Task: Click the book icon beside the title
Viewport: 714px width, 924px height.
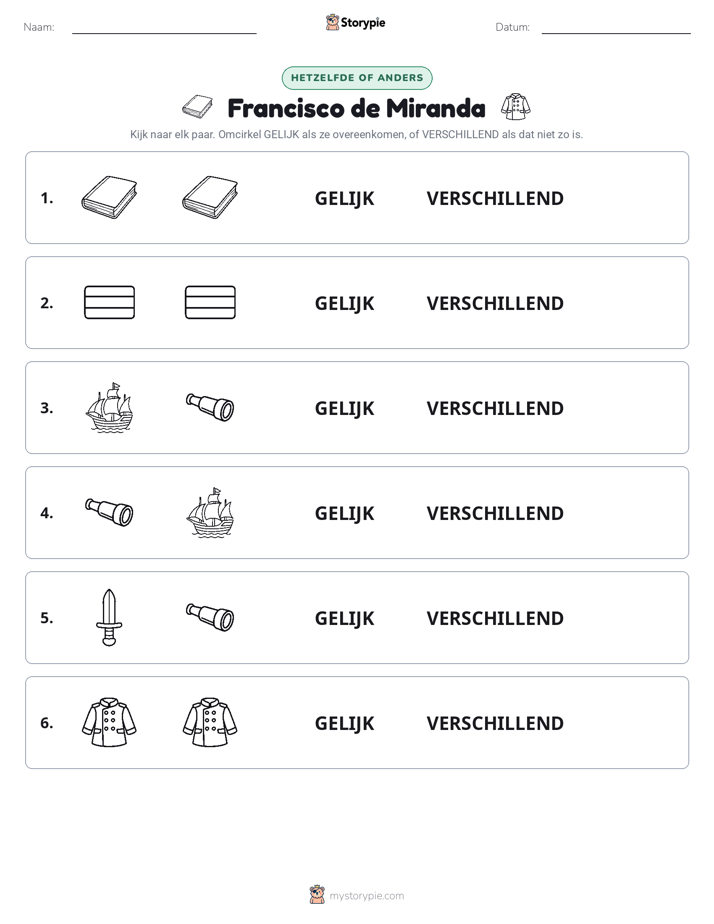Action: tap(197, 107)
